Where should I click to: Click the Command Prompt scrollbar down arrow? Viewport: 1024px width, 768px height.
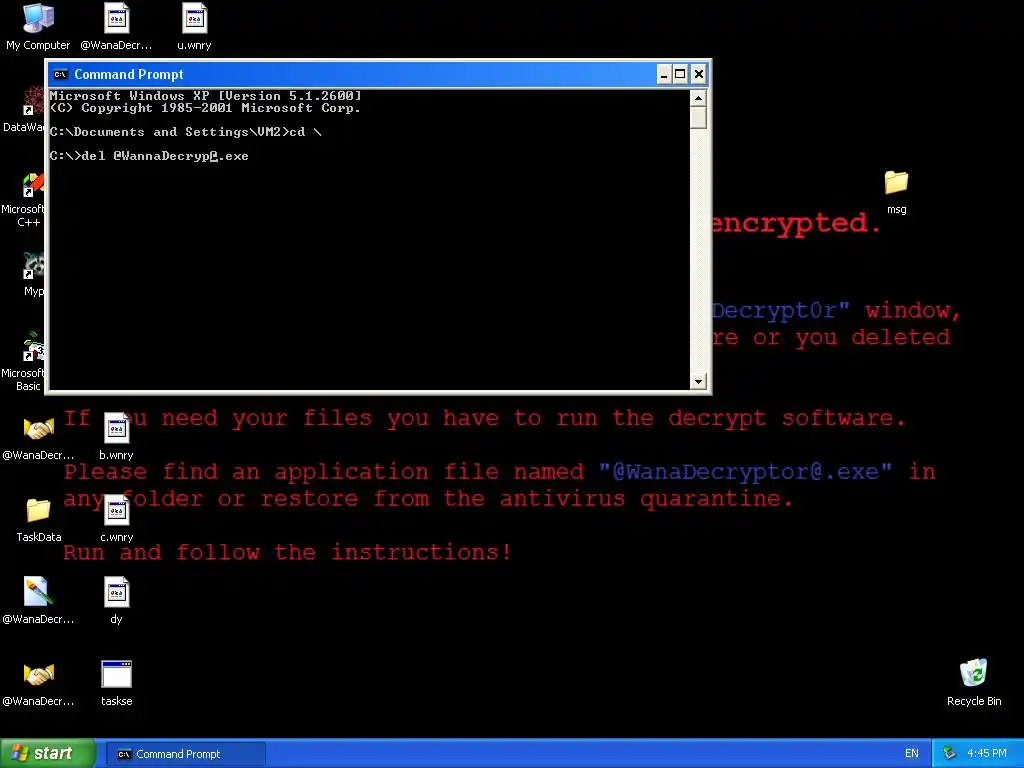click(698, 381)
